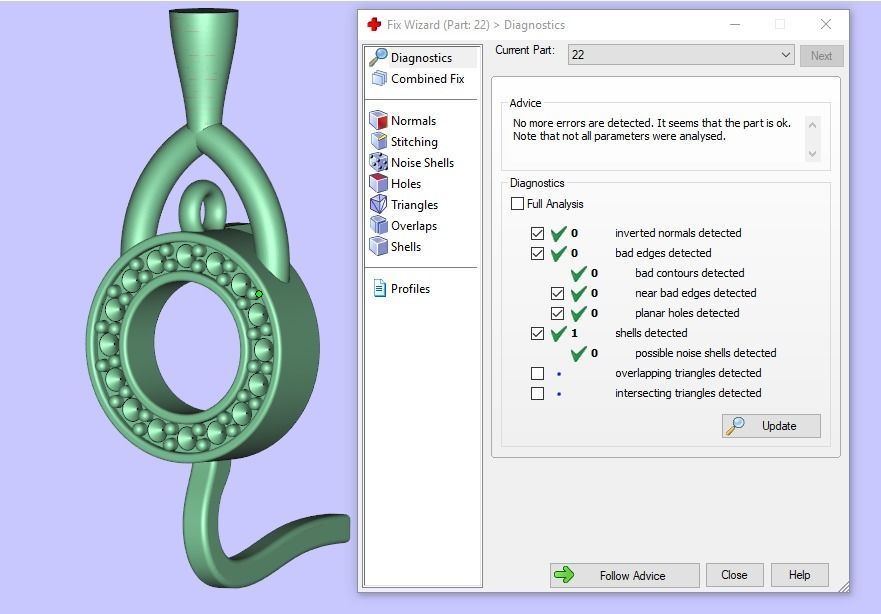Click Advice box scroll up arrow
The height and width of the screenshot is (614, 881).
[x=812, y=125]
